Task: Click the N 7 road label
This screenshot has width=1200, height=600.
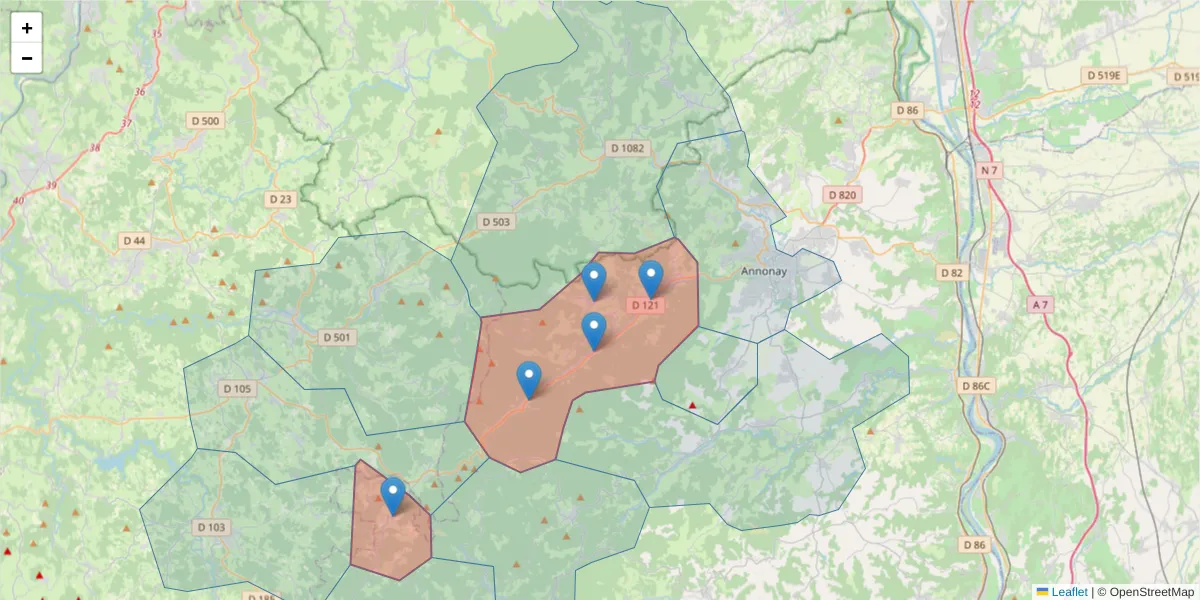Action: [x=991, y=170]
